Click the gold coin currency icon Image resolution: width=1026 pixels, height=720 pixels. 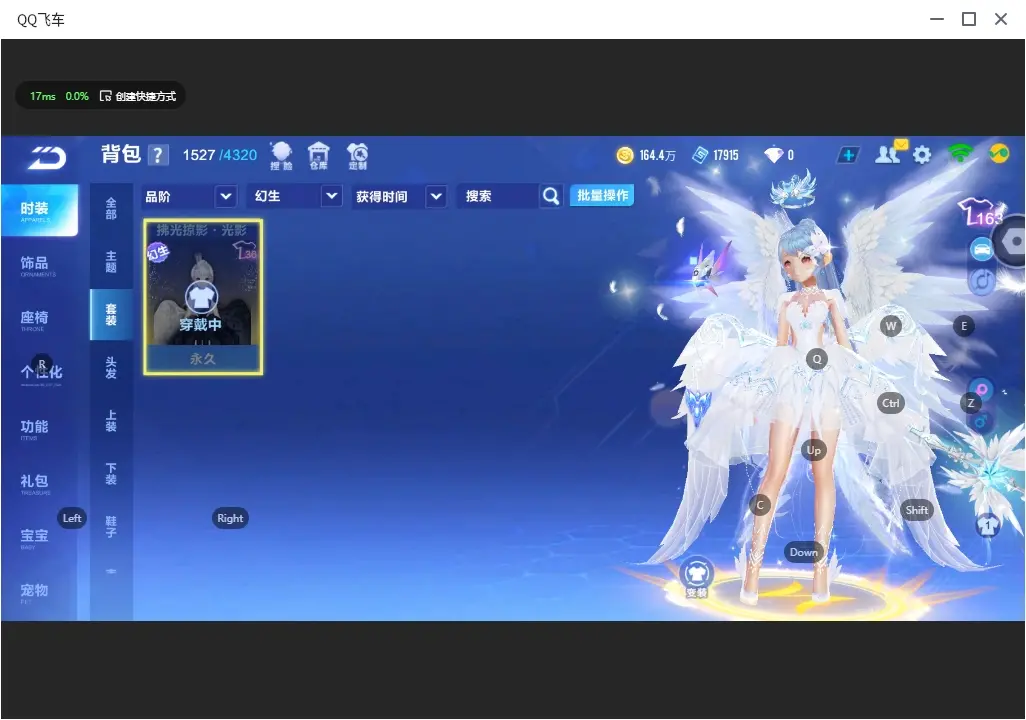pos(625,155)
